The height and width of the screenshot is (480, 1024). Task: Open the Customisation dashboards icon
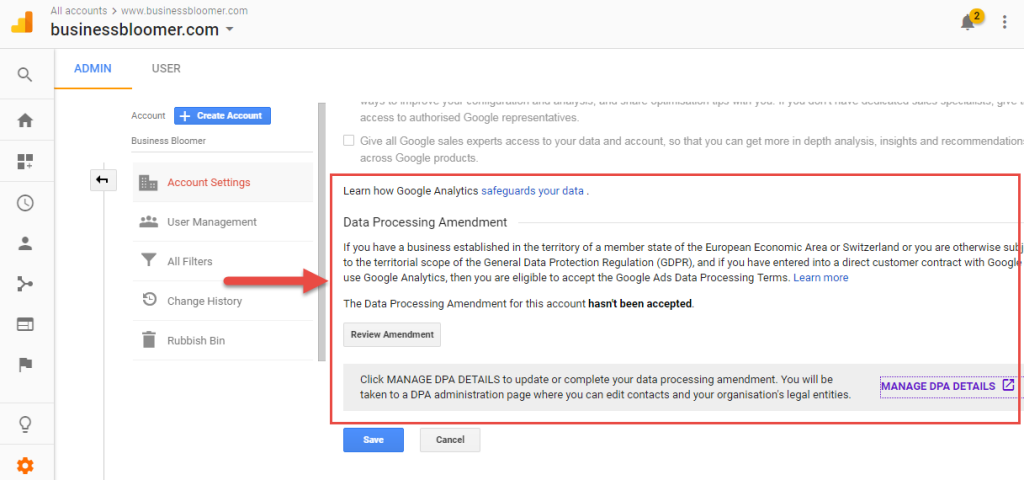coord(25,162)
